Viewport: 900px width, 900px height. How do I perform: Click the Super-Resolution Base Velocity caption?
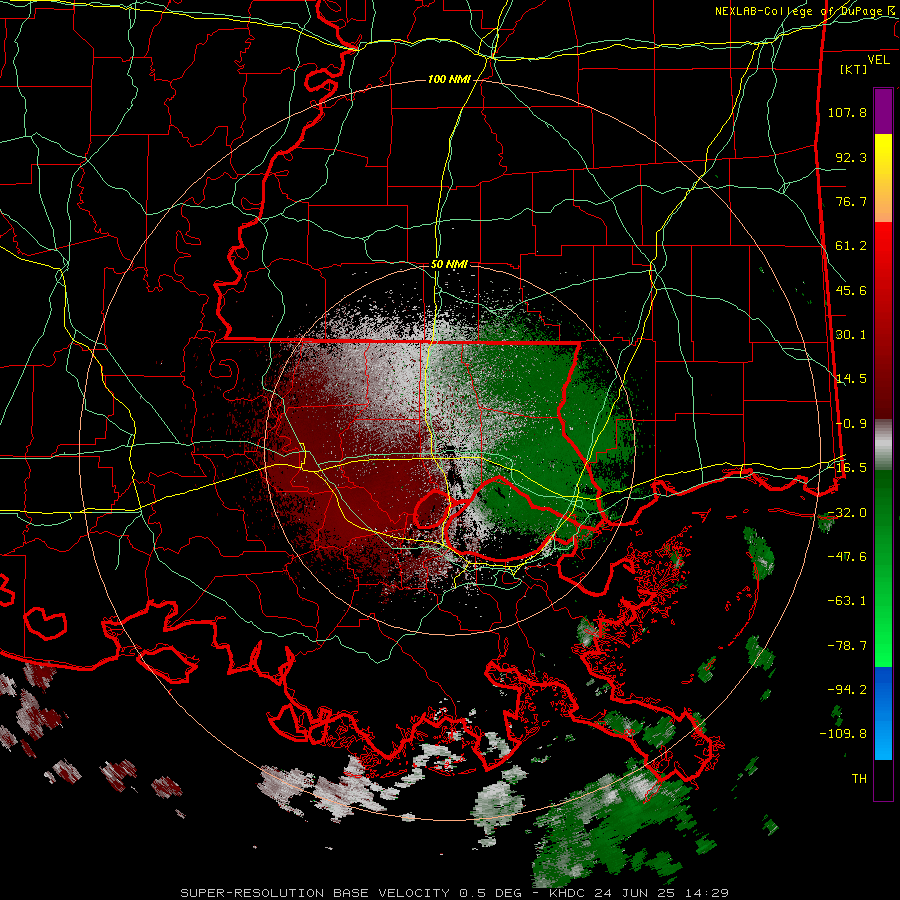[x=455, y=893]
